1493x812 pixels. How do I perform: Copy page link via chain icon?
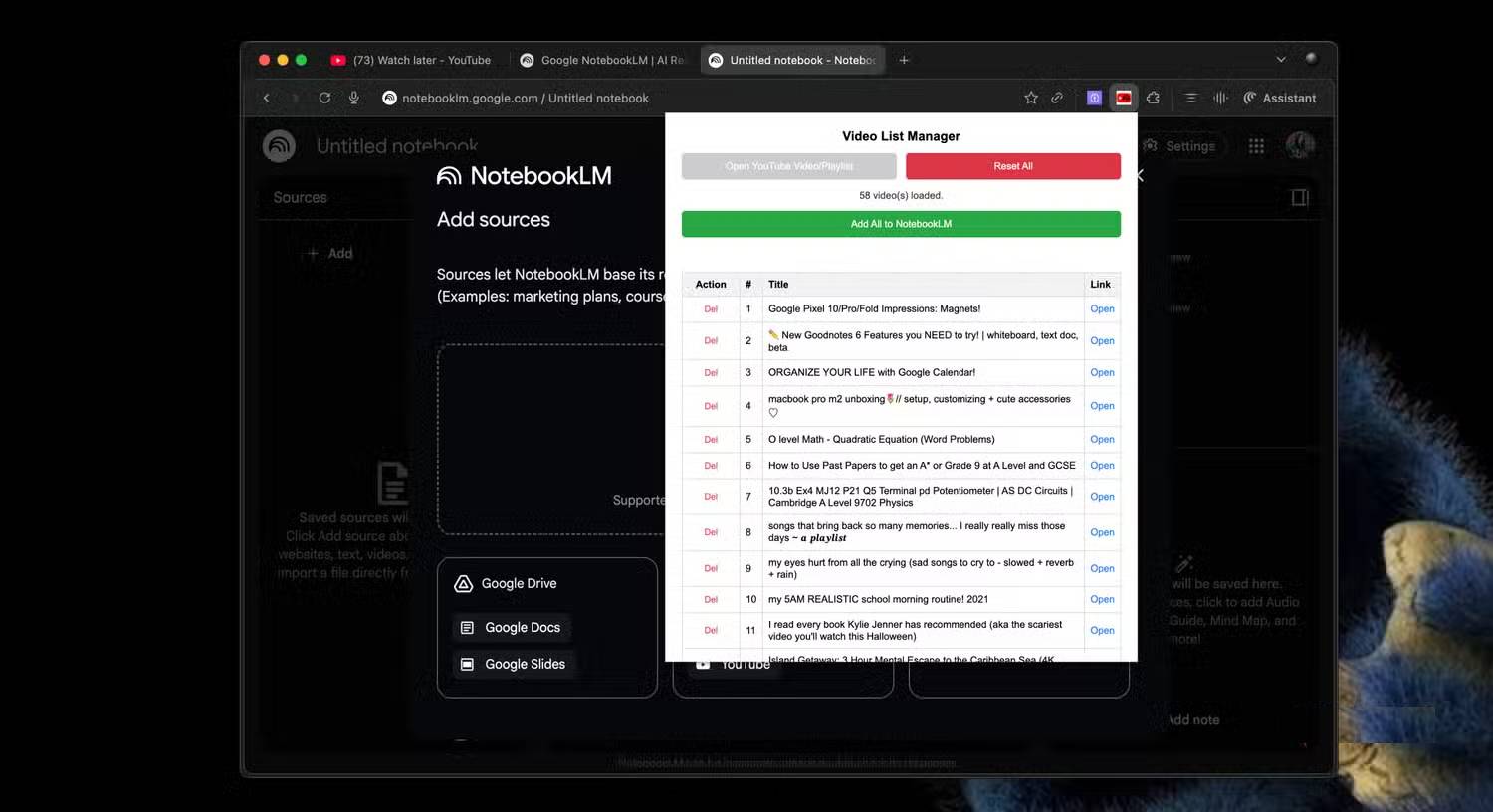point(1057,98)
